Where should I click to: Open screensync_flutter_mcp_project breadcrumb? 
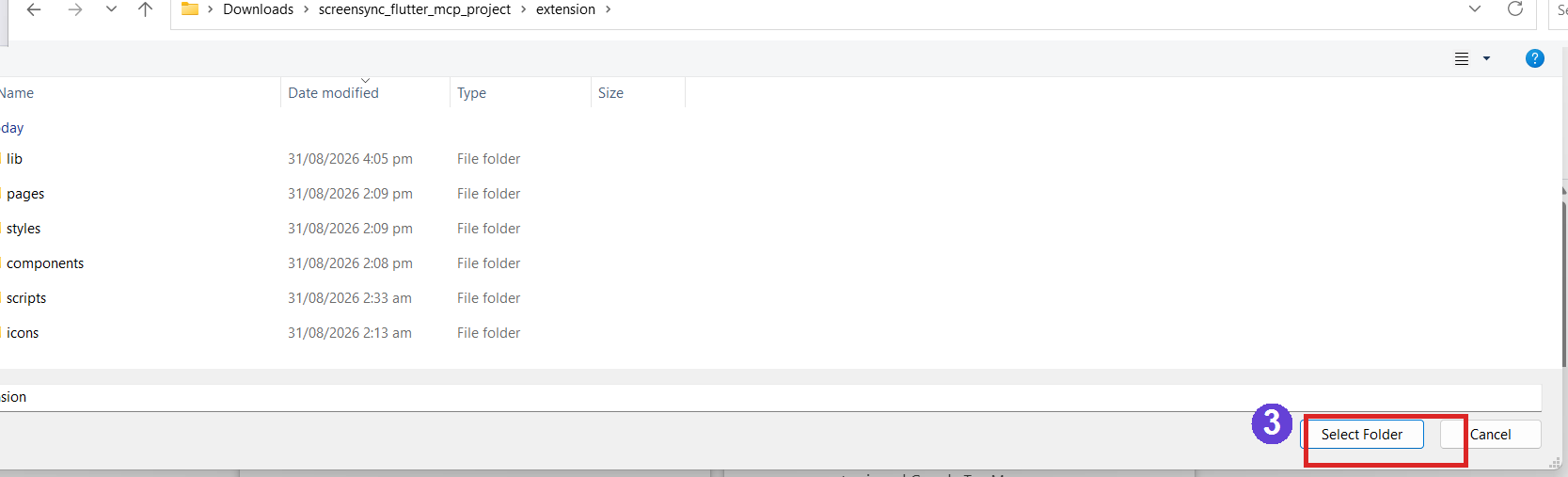pyautogui.click(x=415, y=9)
